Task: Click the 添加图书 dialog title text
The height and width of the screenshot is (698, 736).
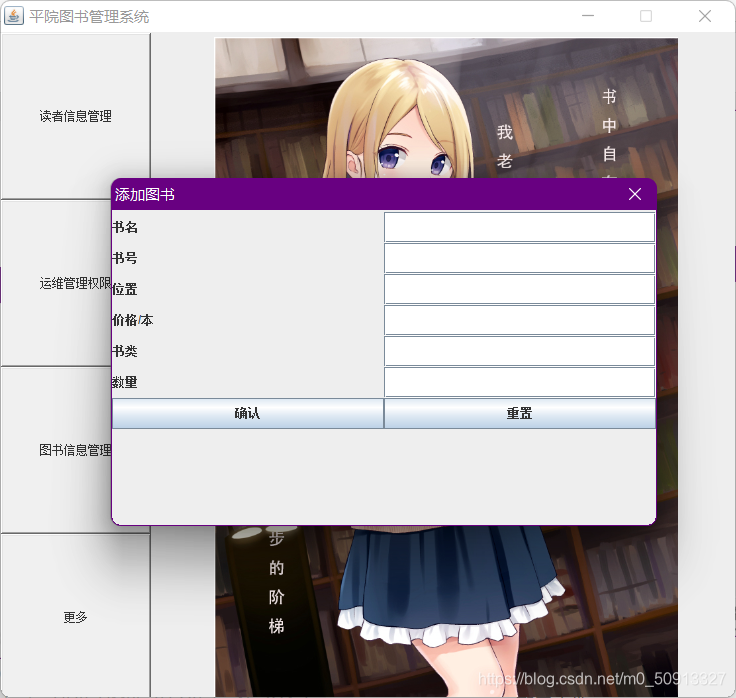Action: tap(145, 194)
